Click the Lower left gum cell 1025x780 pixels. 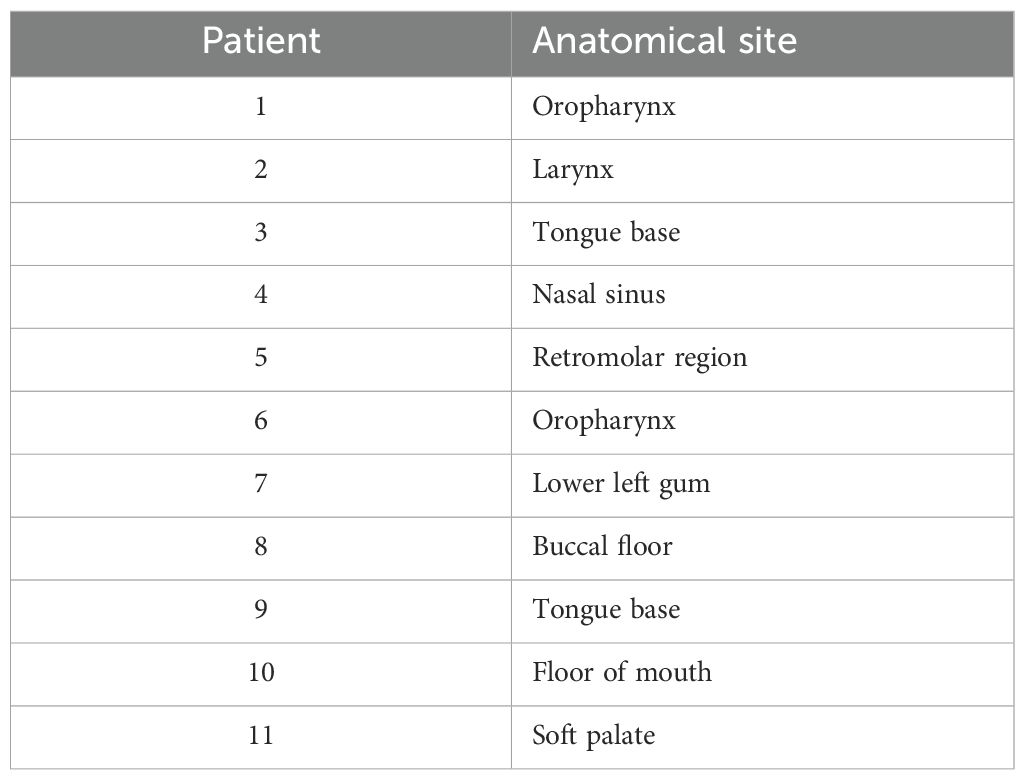click(x=762, y=485)
